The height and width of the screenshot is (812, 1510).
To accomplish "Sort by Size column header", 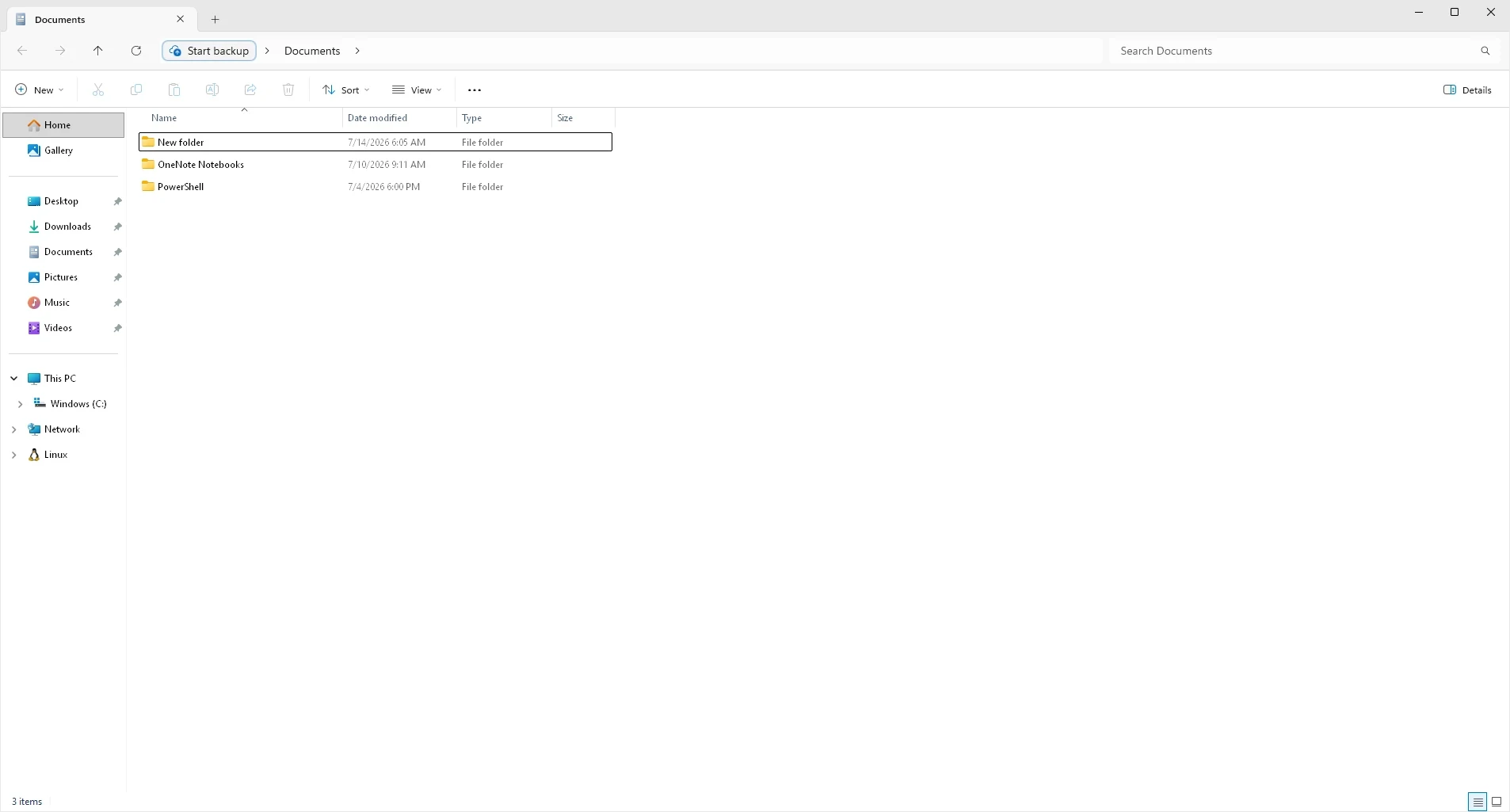I will point(583,118).
